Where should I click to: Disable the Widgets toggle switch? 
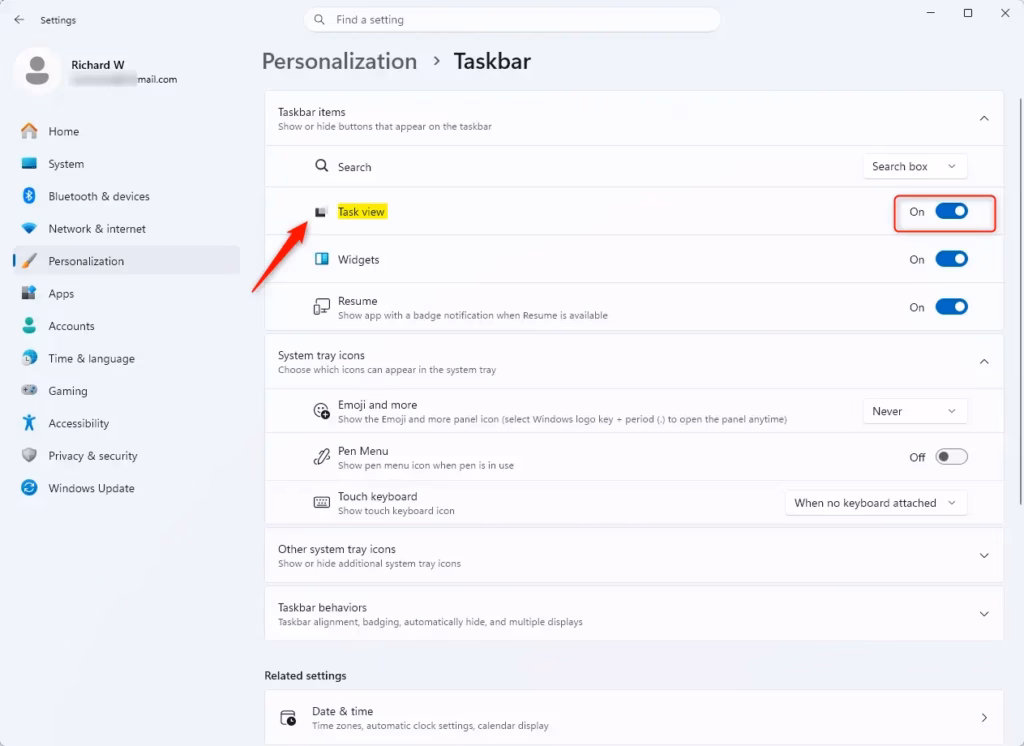pos(951,259)
